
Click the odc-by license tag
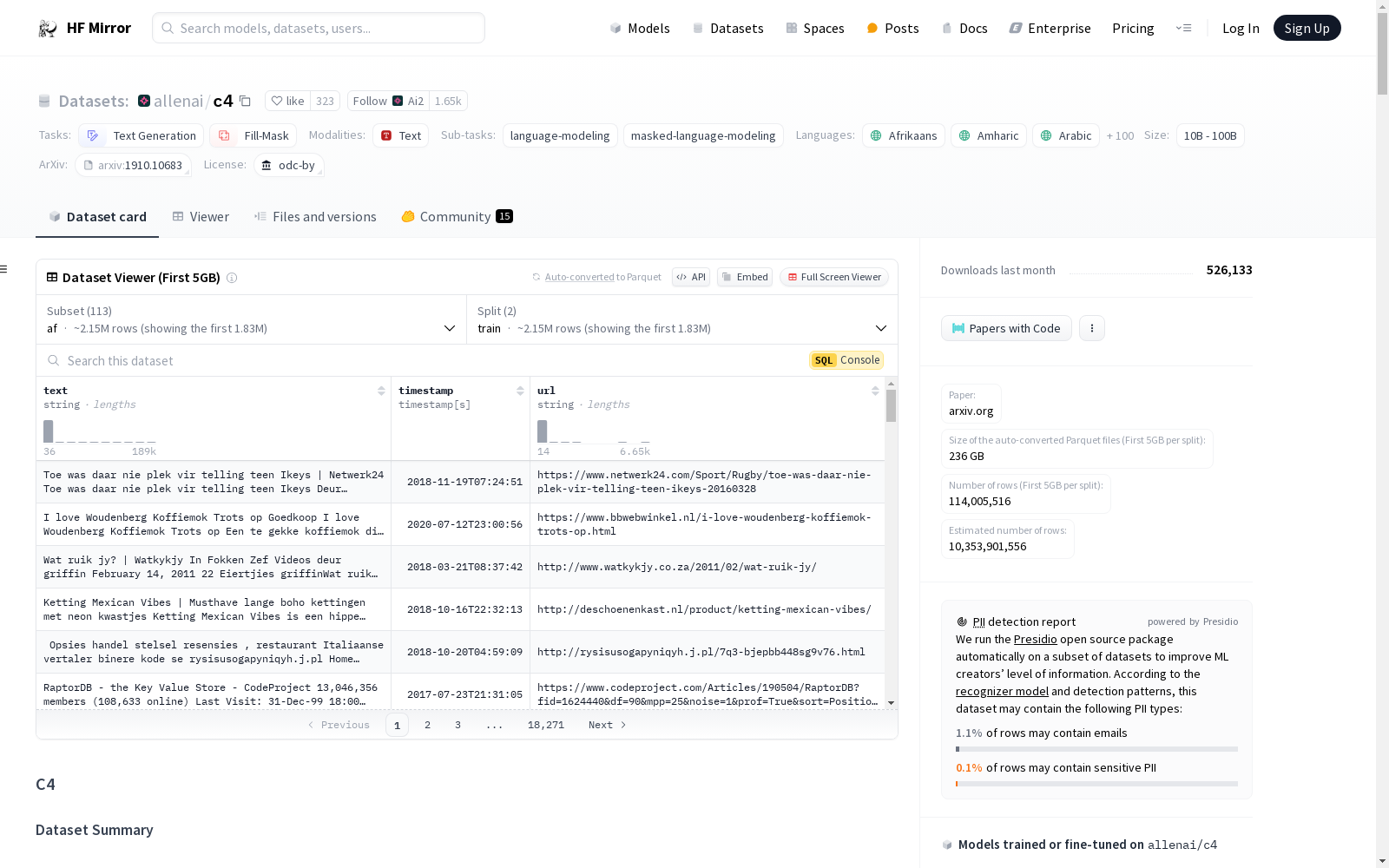(x=289, y=165)
